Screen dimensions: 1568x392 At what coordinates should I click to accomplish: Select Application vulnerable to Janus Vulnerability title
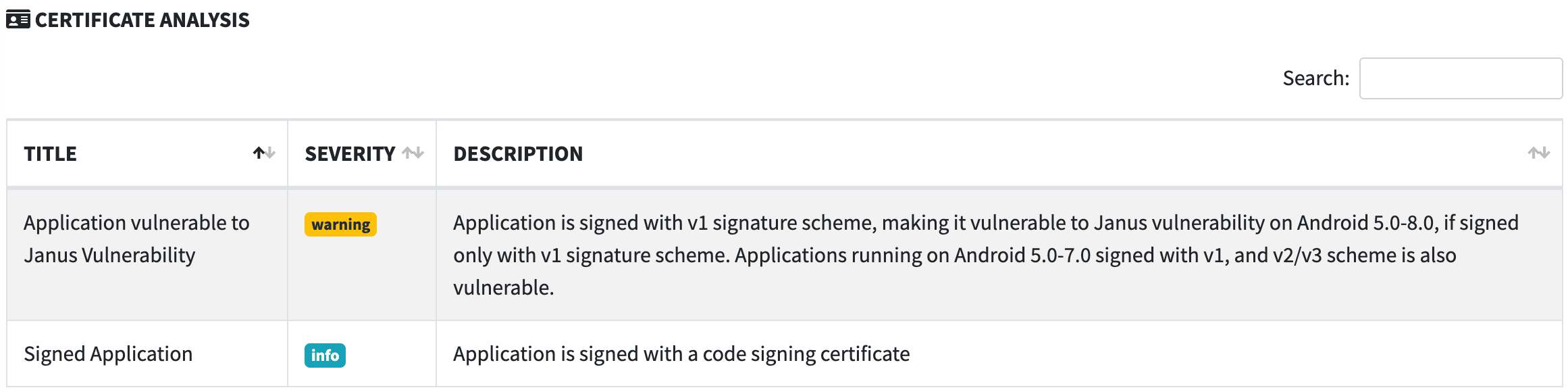136,239
